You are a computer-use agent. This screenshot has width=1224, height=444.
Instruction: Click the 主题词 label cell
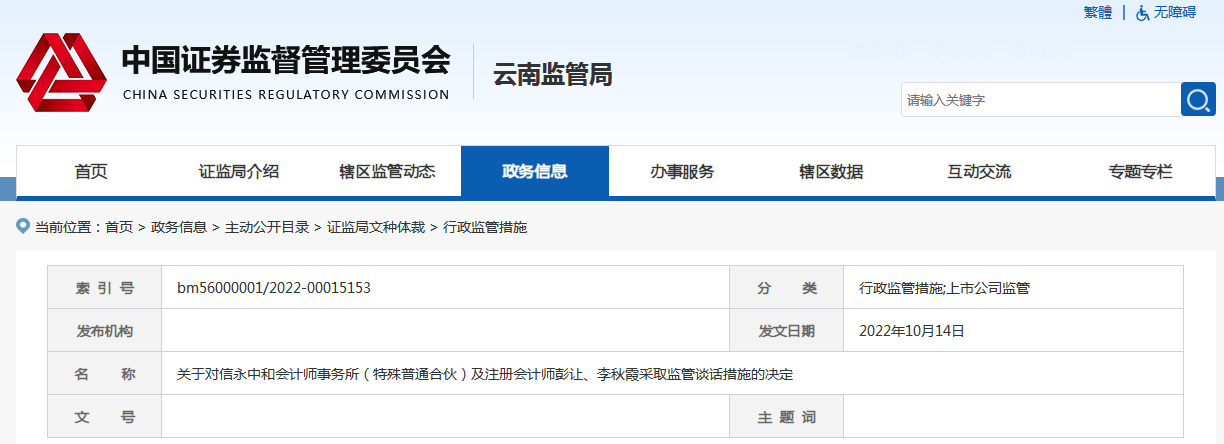787,417
